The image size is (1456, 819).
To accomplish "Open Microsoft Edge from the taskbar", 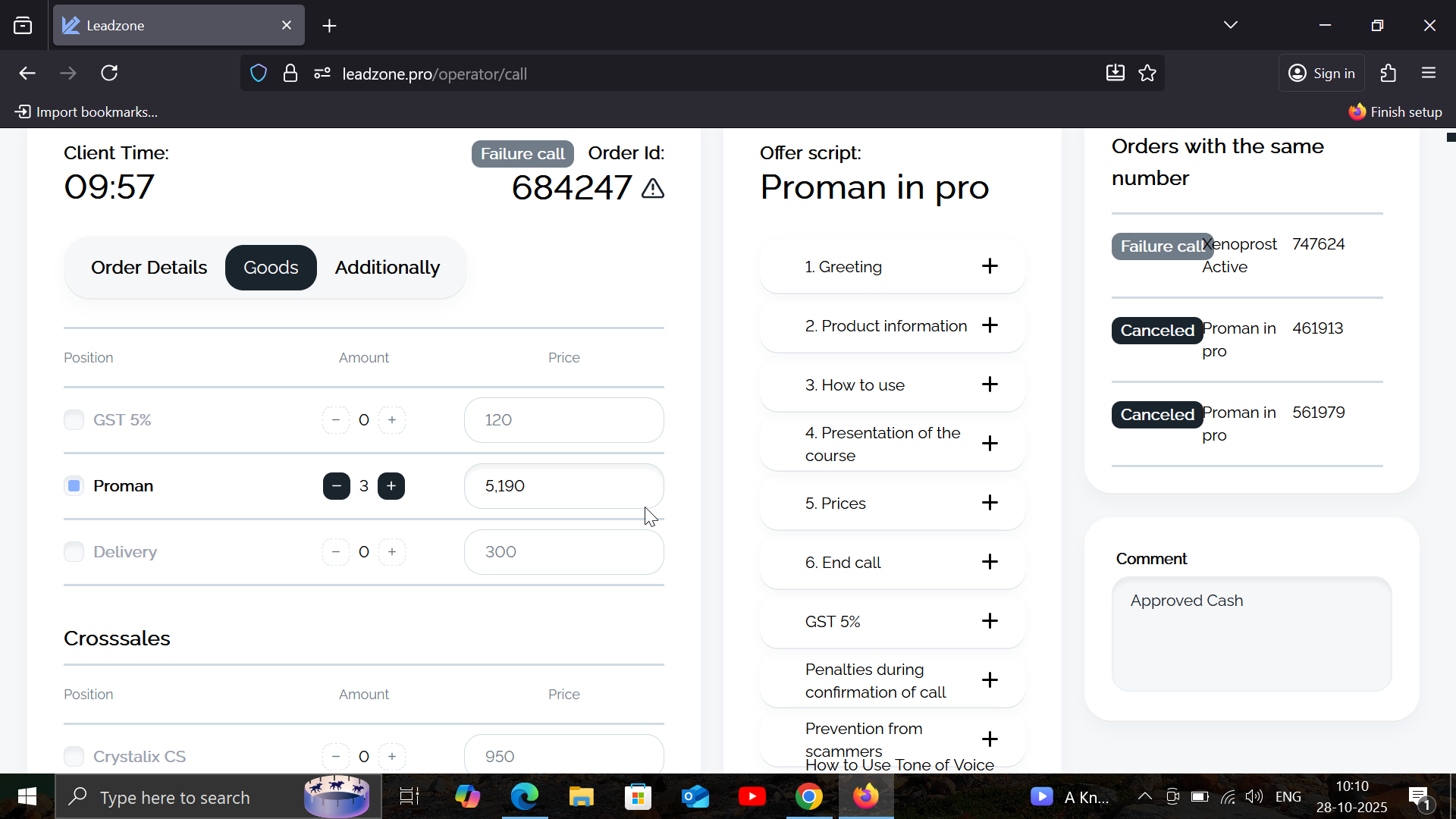I will [524, 797].
